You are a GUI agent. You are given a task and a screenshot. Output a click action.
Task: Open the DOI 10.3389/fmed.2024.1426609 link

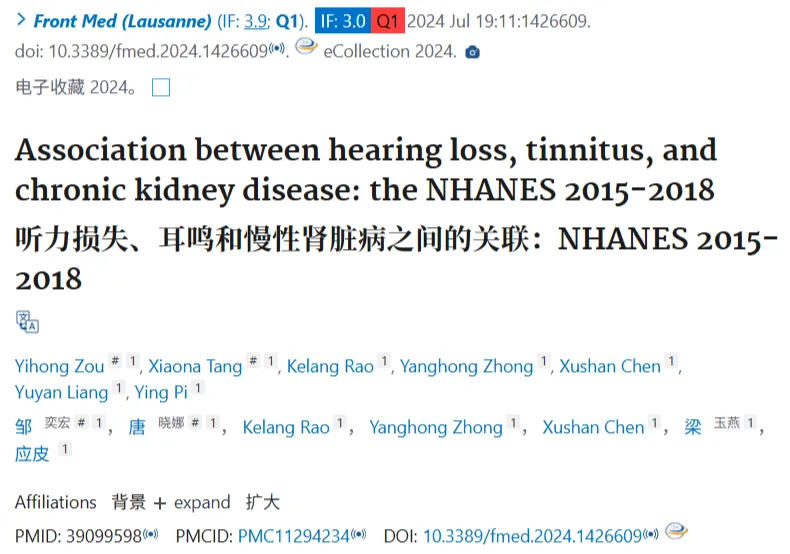(533, 536)
